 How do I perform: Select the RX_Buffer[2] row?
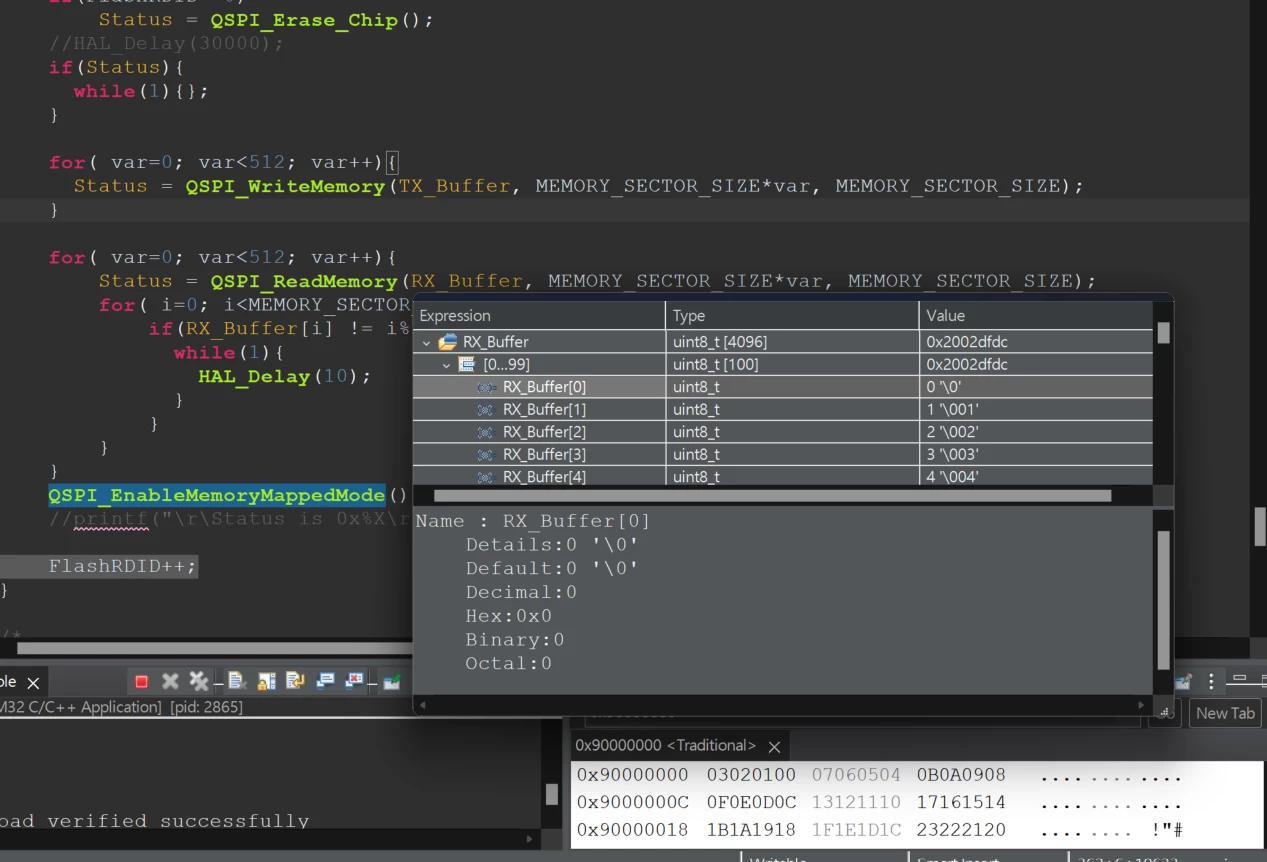click(783, 432)
